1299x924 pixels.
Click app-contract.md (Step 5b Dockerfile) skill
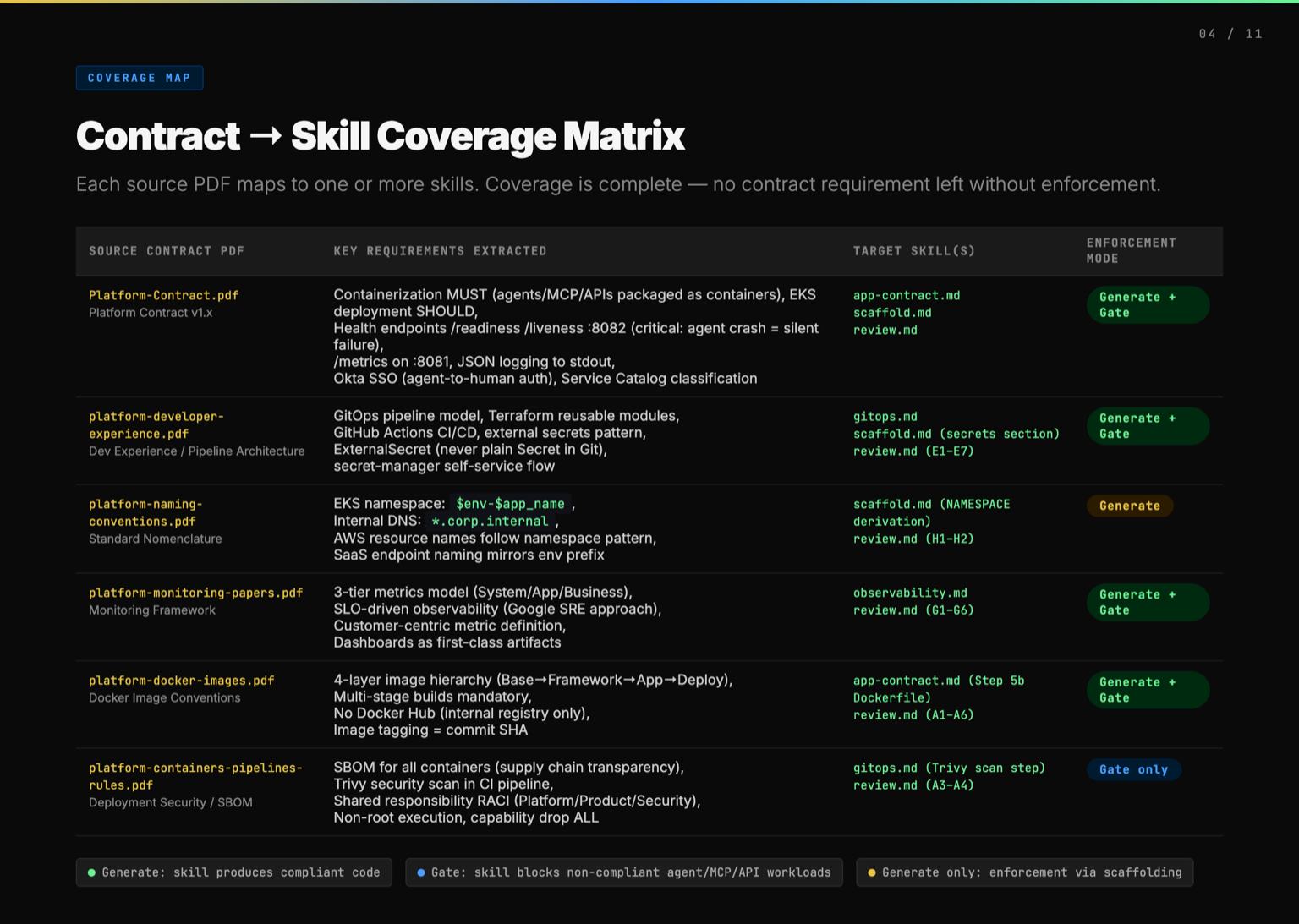(939, 689)
